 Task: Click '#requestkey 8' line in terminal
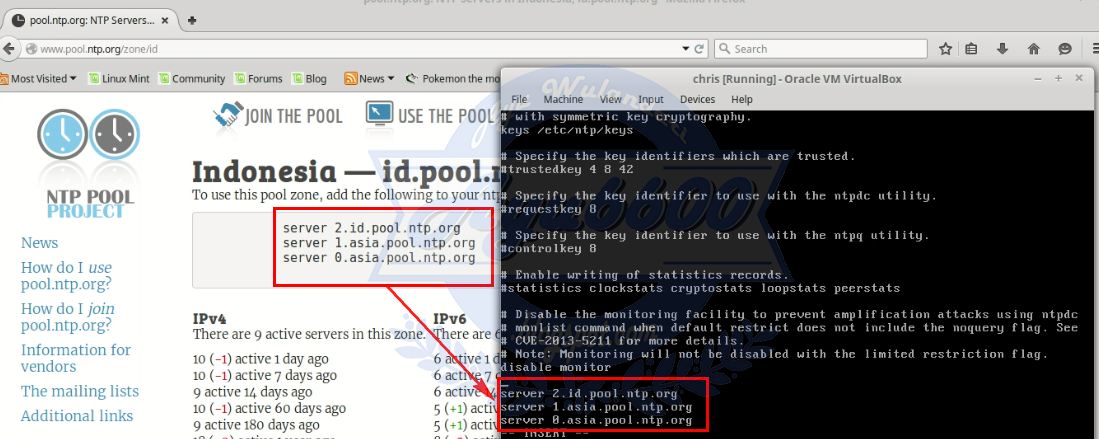[550, 209]
